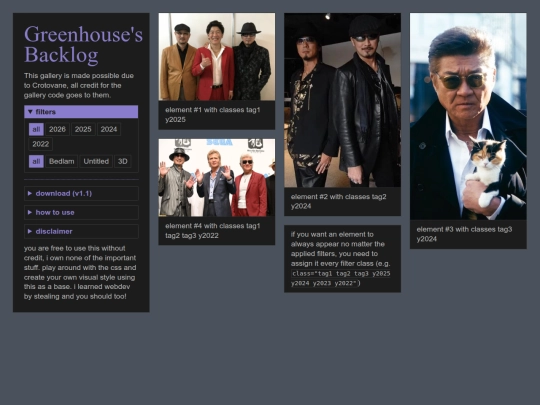Viewport: 540px width, 405px height.
Task: Click the element #3 caption text
Action: point(464,234)
